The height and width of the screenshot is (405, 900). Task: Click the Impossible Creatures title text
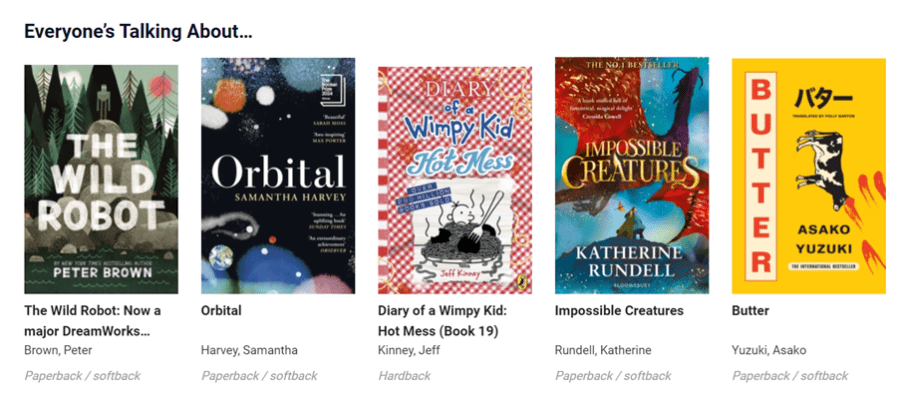point(619,310)
